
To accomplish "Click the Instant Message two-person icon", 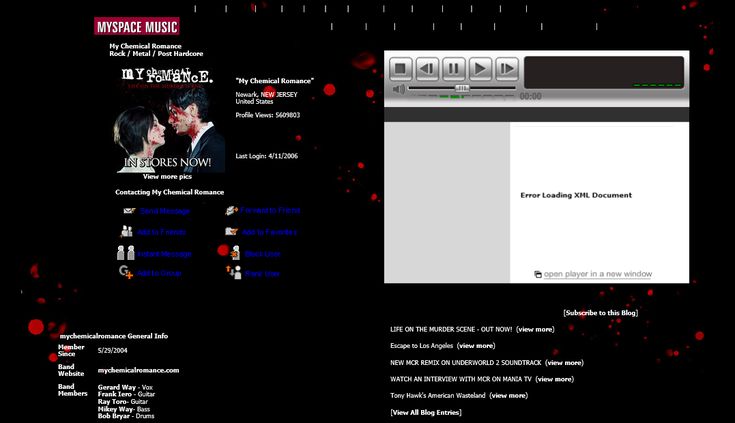I will pos(126,253).
